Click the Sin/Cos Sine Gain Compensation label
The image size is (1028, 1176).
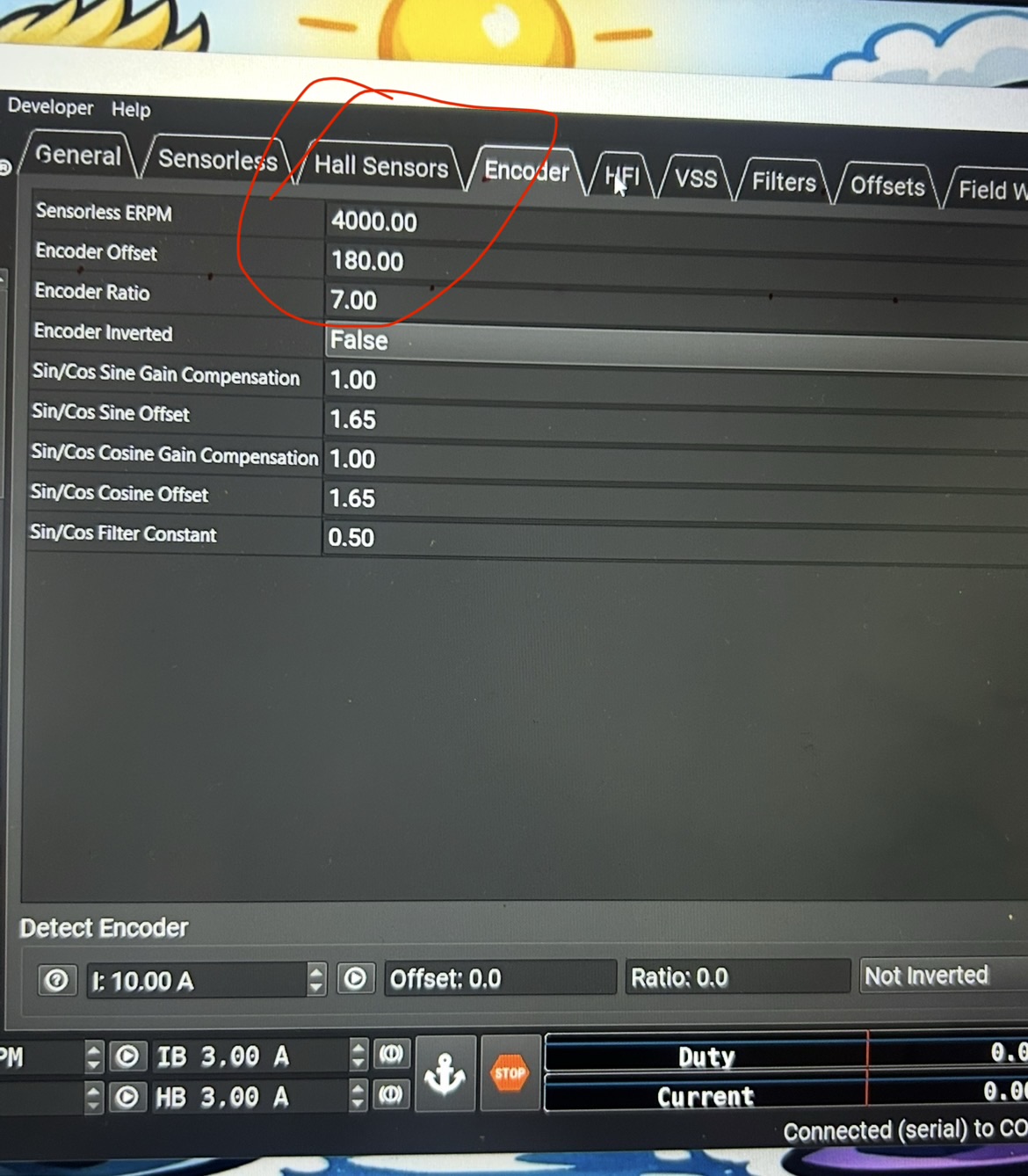coord(166,374)
